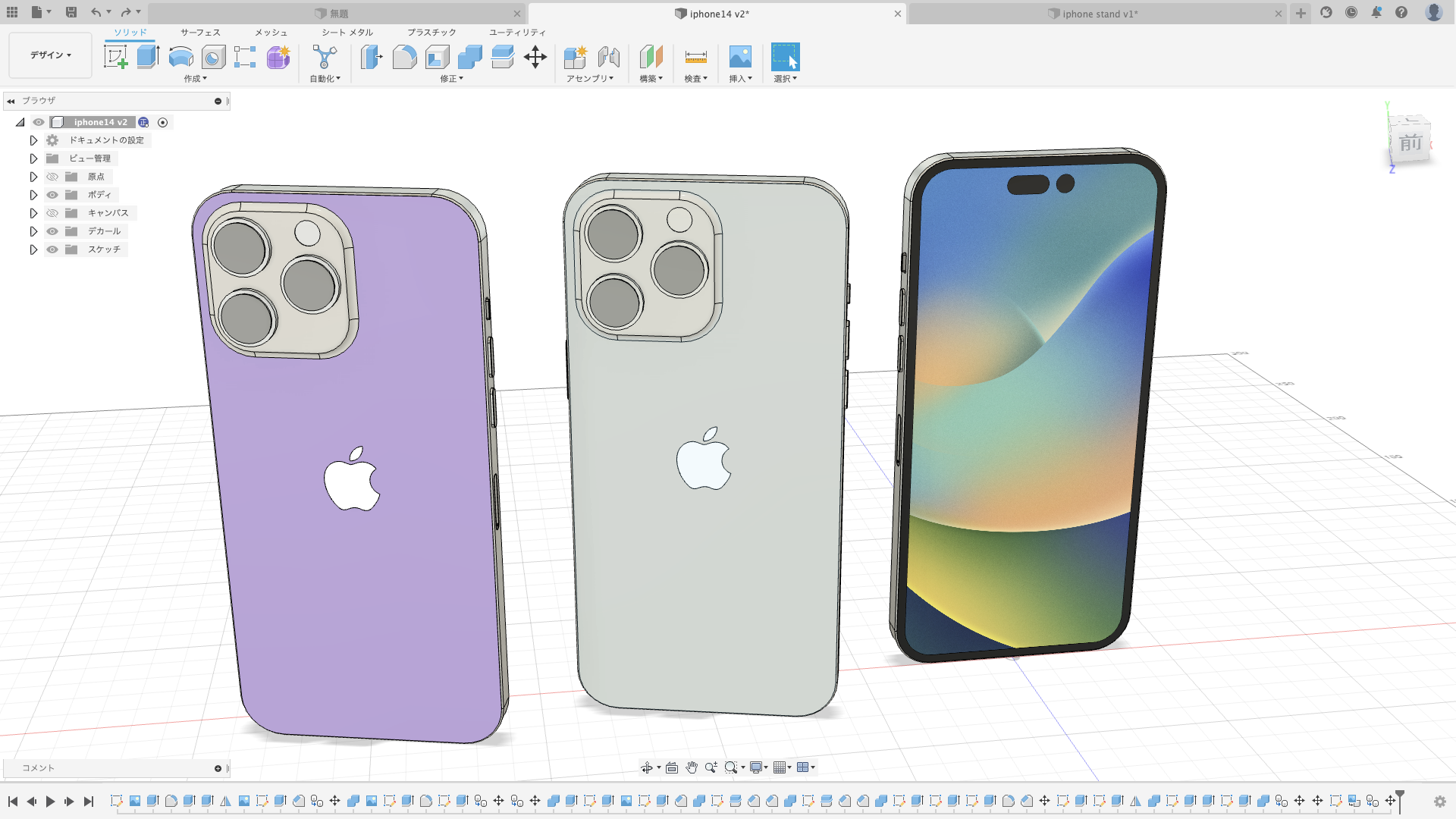Click the Measure ruler icon
1456x819 pixels.
click(x=695, y=57)
